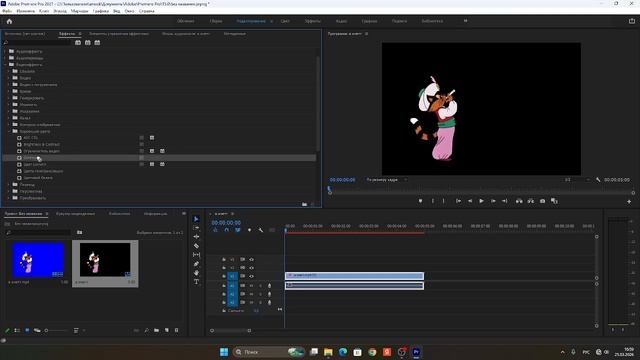Screen dimensions: 640x360
Task: Switch to Информация tab in Project panel
Action: (156, 213)
